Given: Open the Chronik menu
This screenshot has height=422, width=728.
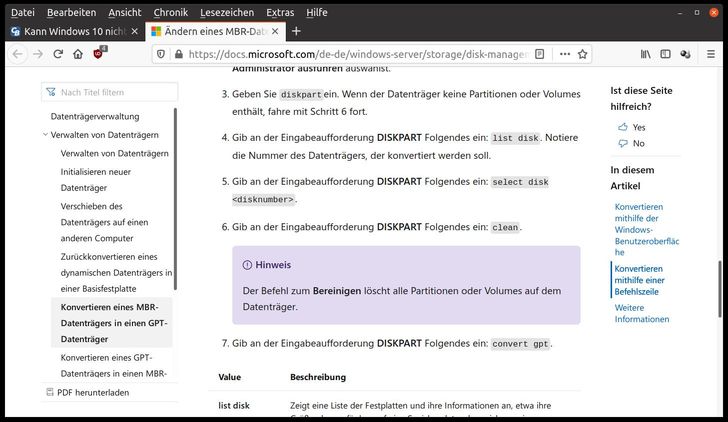Looking at the screenshot, I should 170,13.
